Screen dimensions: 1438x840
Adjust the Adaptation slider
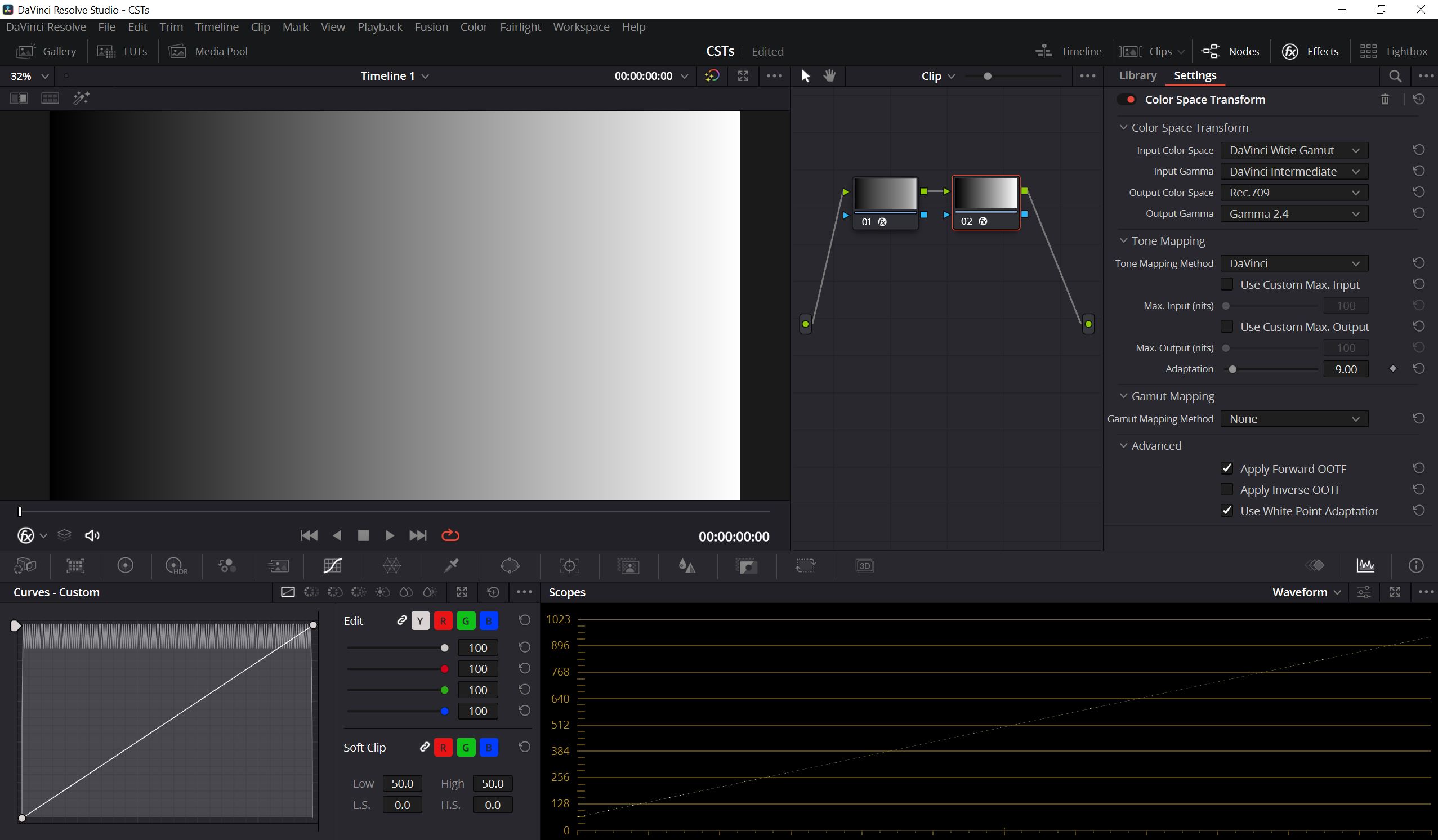(x=1232, y=369)
